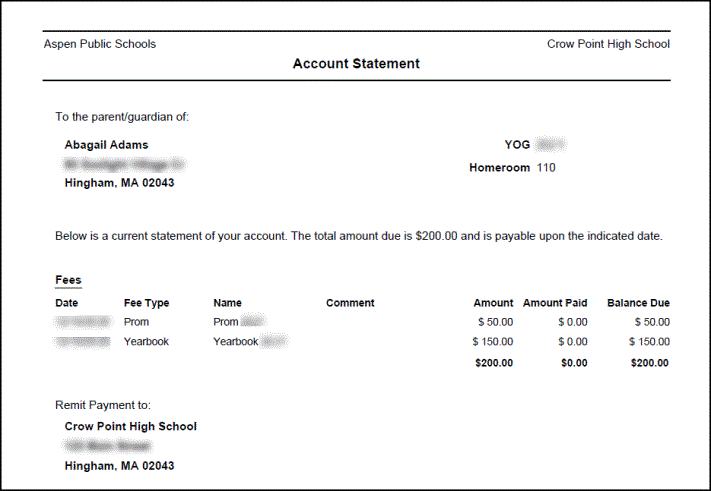Select the YOG label
This screenshot has width=711, height=491.
click(x=517, y=145)
